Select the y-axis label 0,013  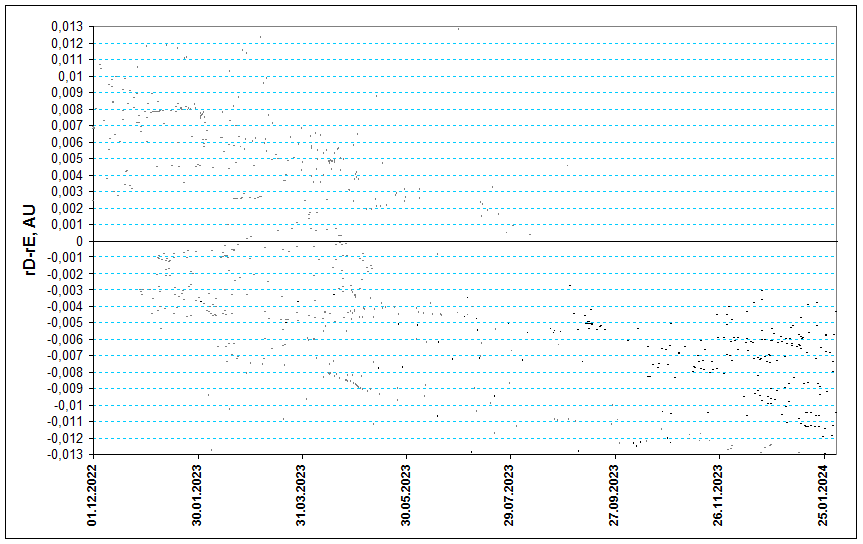tap(67, 26)
